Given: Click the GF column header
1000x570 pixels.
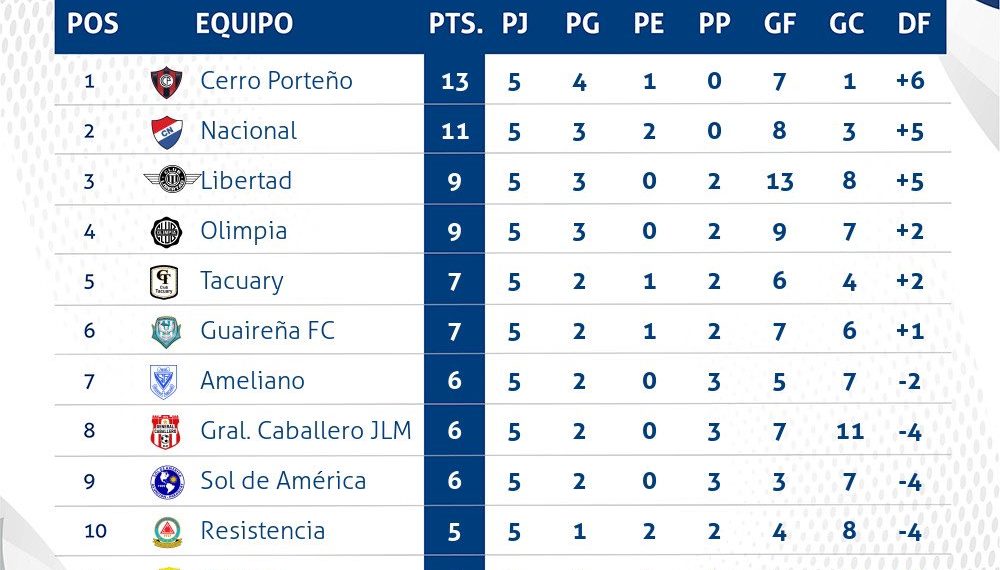Looking at the screenshot, I should coord(780,24).
